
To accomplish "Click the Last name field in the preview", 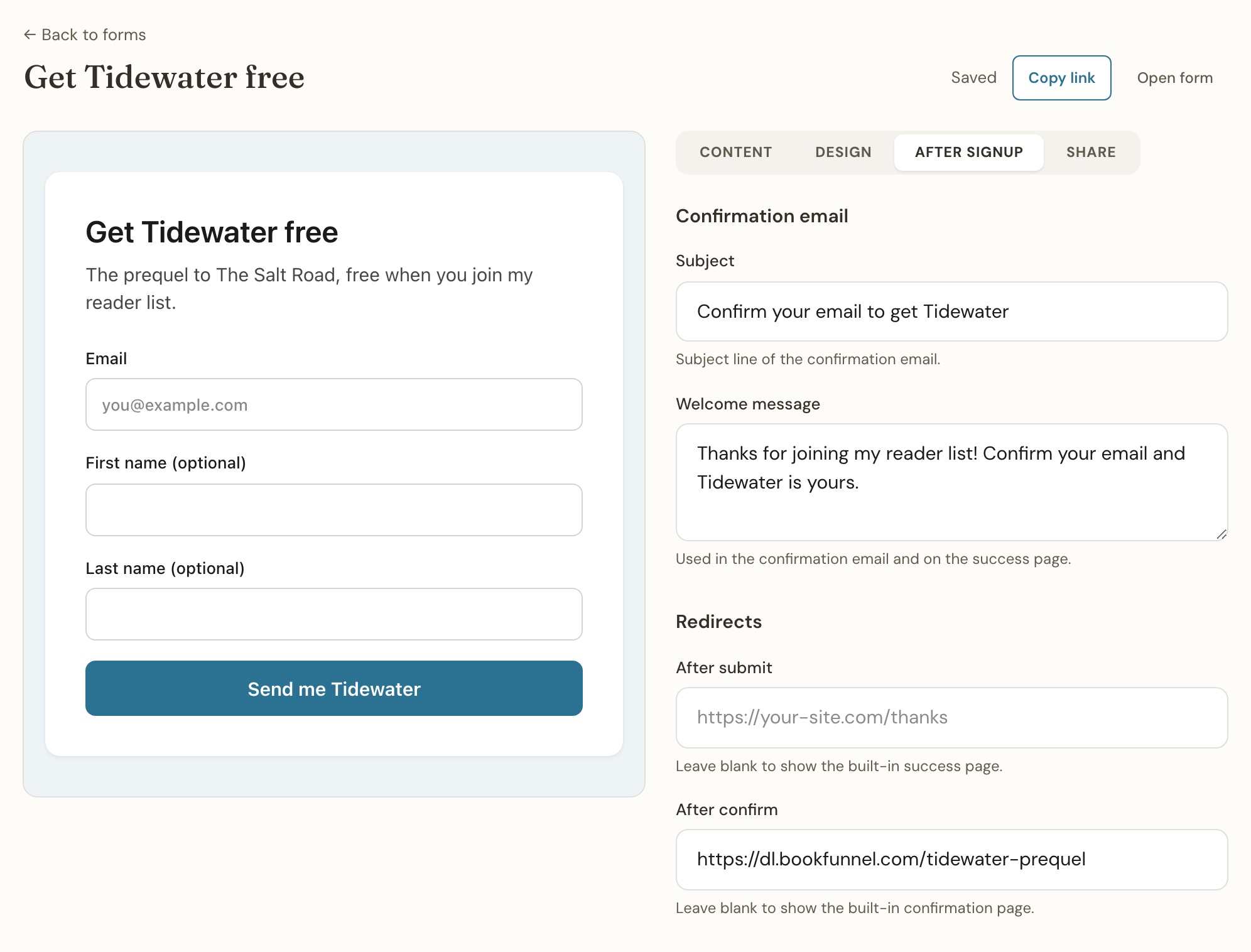I will pyautogui.click(x=334, y=614).
